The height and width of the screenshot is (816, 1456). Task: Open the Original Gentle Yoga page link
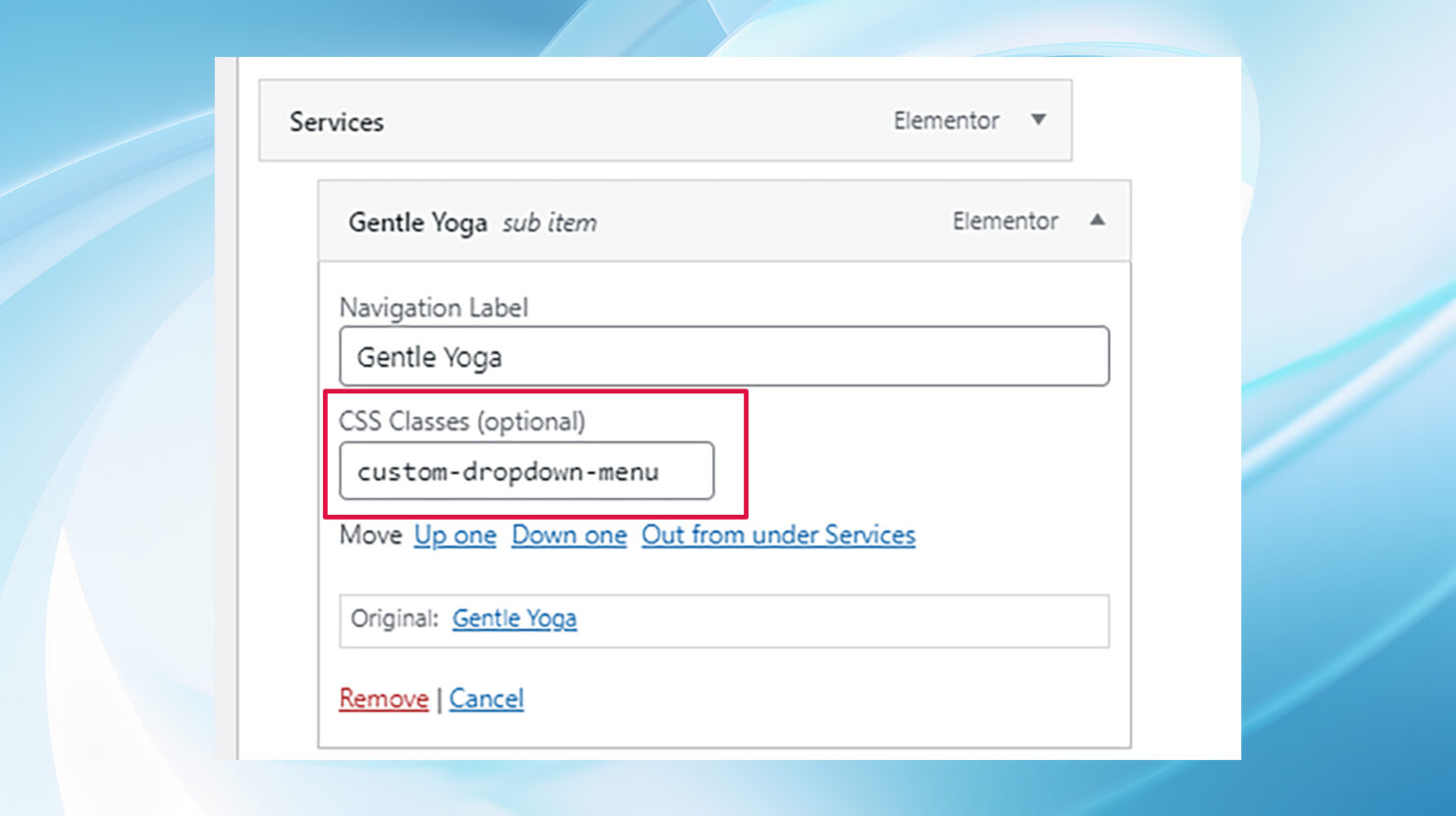(514, 619)
